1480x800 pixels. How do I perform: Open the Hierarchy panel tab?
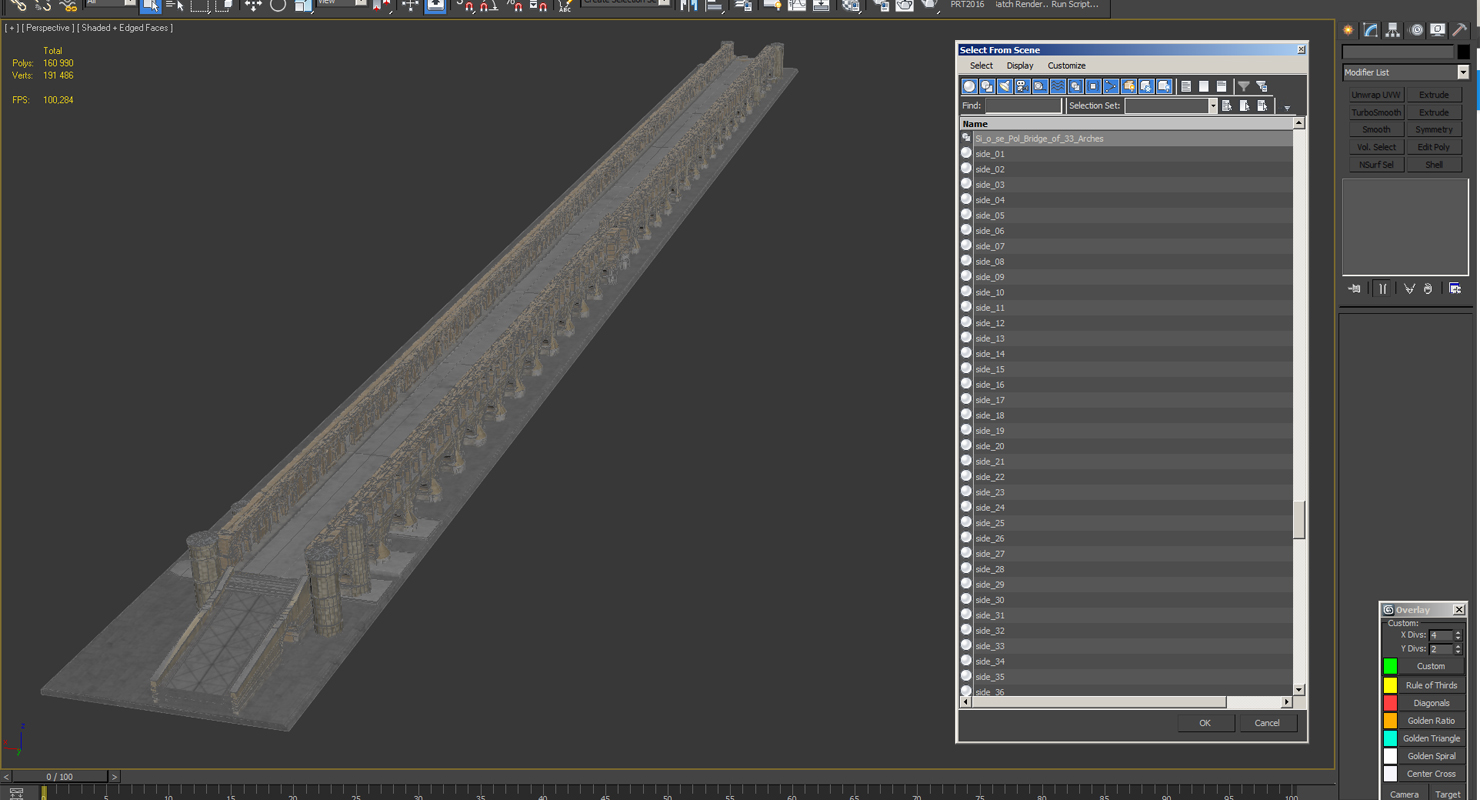(x=1393, y=30)
